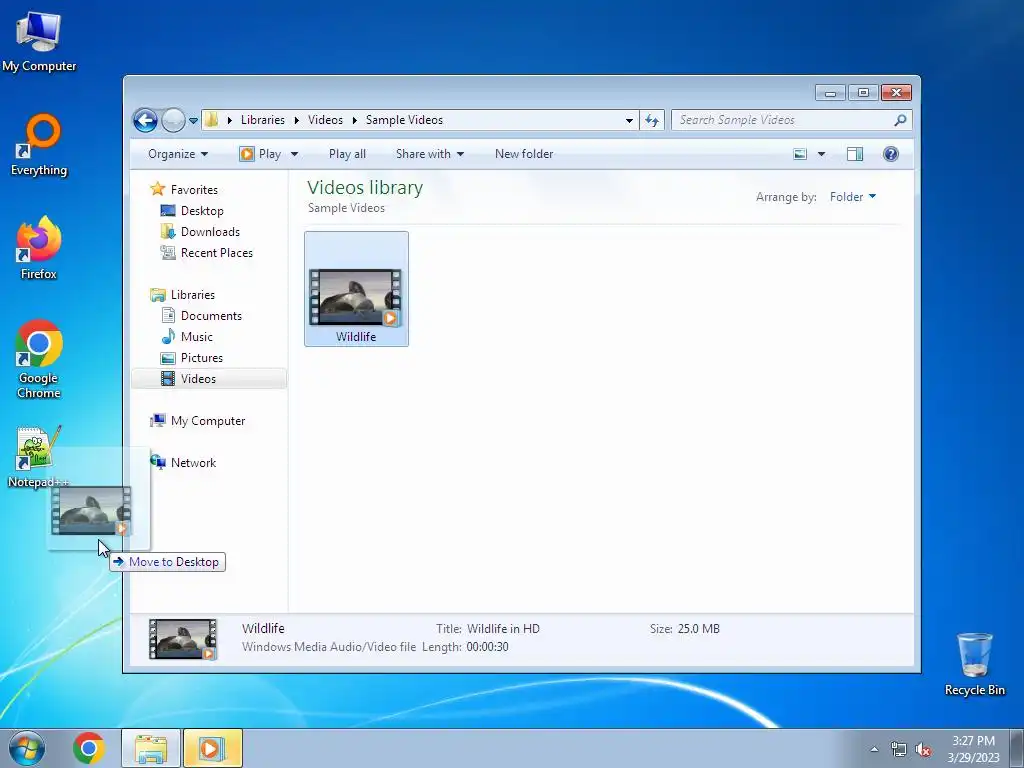Image resolution: width=1024 pixels, height=768 pixels.
Task: Open the Organize menu
Action: [x=178, y=154]
